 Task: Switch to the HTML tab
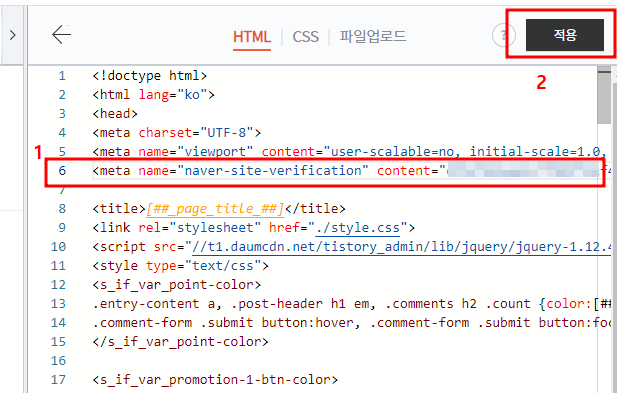252,37
